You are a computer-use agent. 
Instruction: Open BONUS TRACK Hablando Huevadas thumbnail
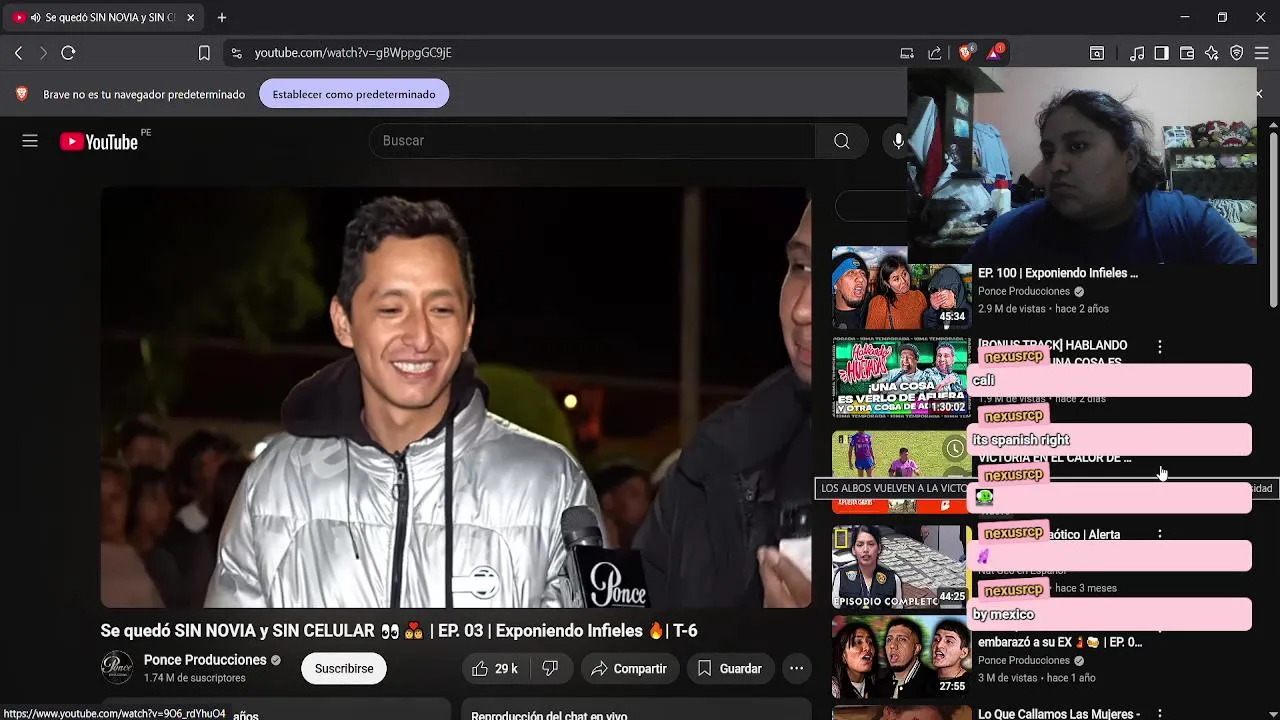pos(901,377)
